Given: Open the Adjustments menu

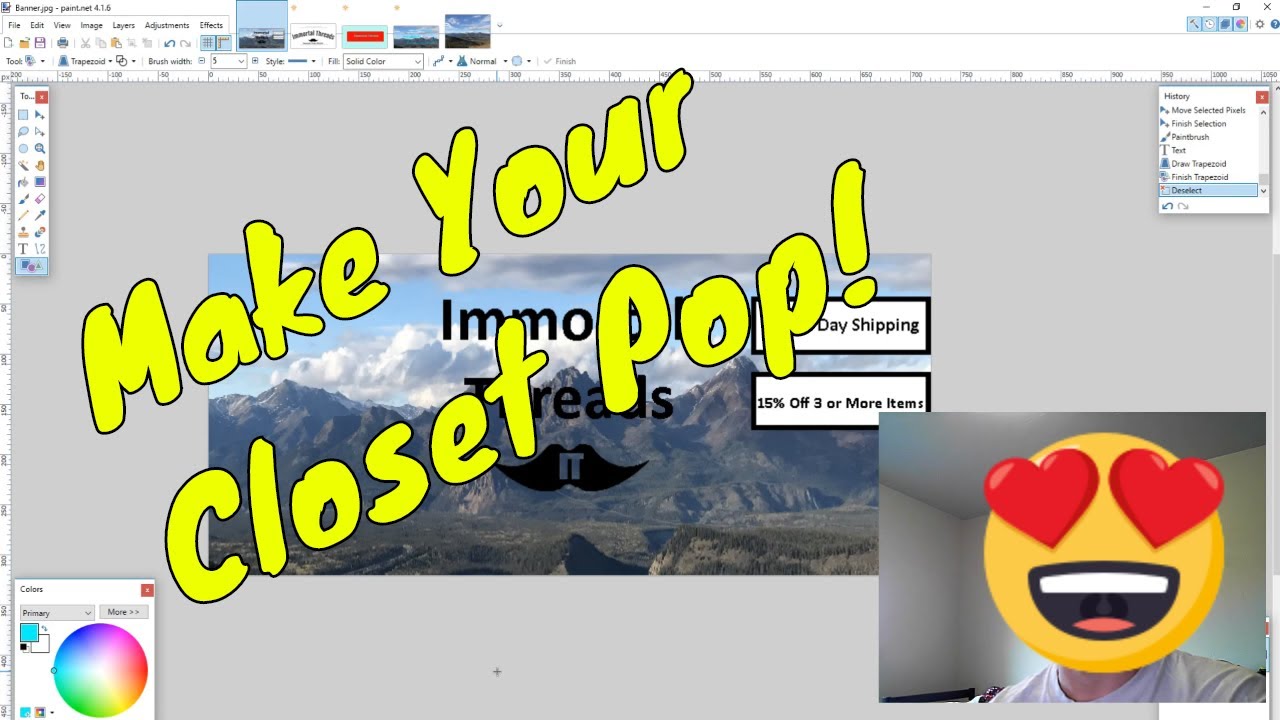Looking at the screenshot, I should tap(167, 25).
